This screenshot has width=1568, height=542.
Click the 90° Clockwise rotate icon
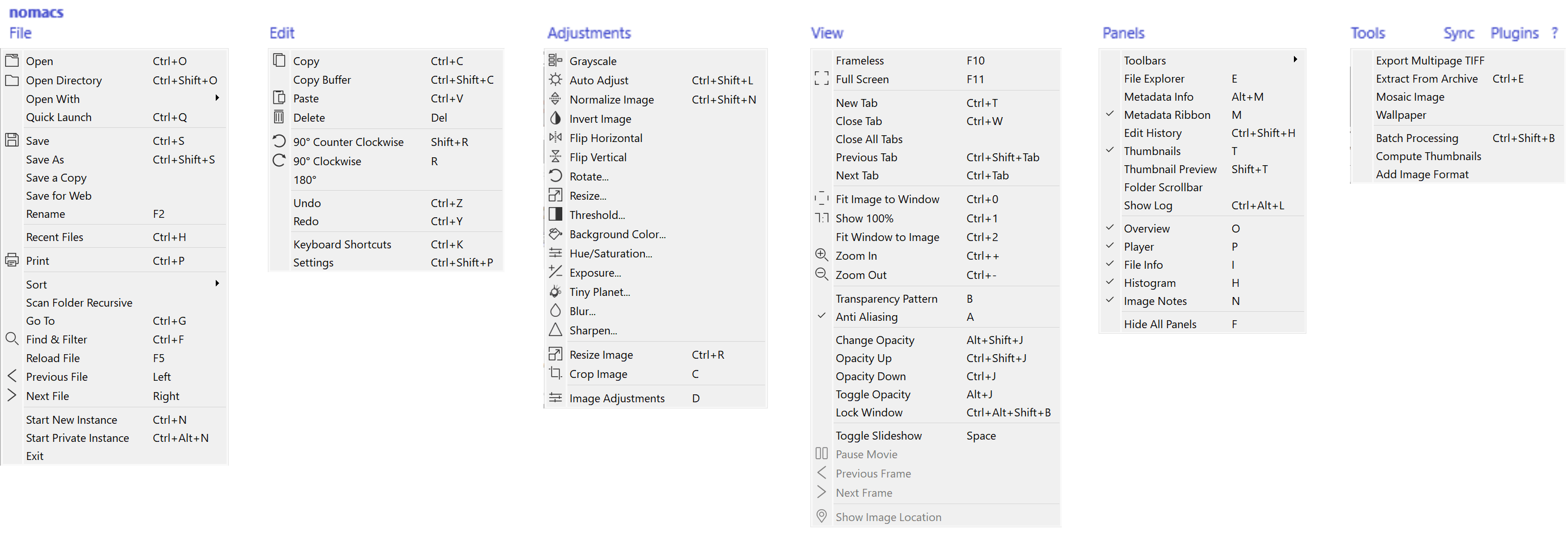279,161
